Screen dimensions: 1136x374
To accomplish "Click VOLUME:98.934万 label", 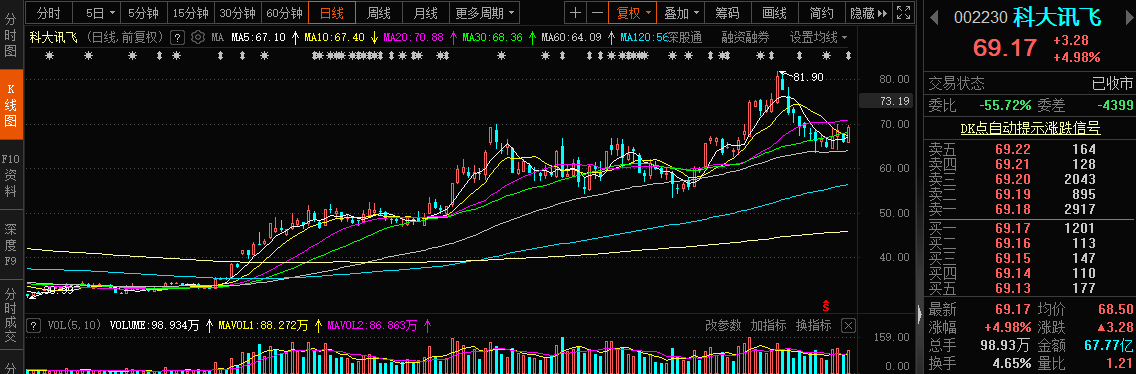I will point(154,325).
